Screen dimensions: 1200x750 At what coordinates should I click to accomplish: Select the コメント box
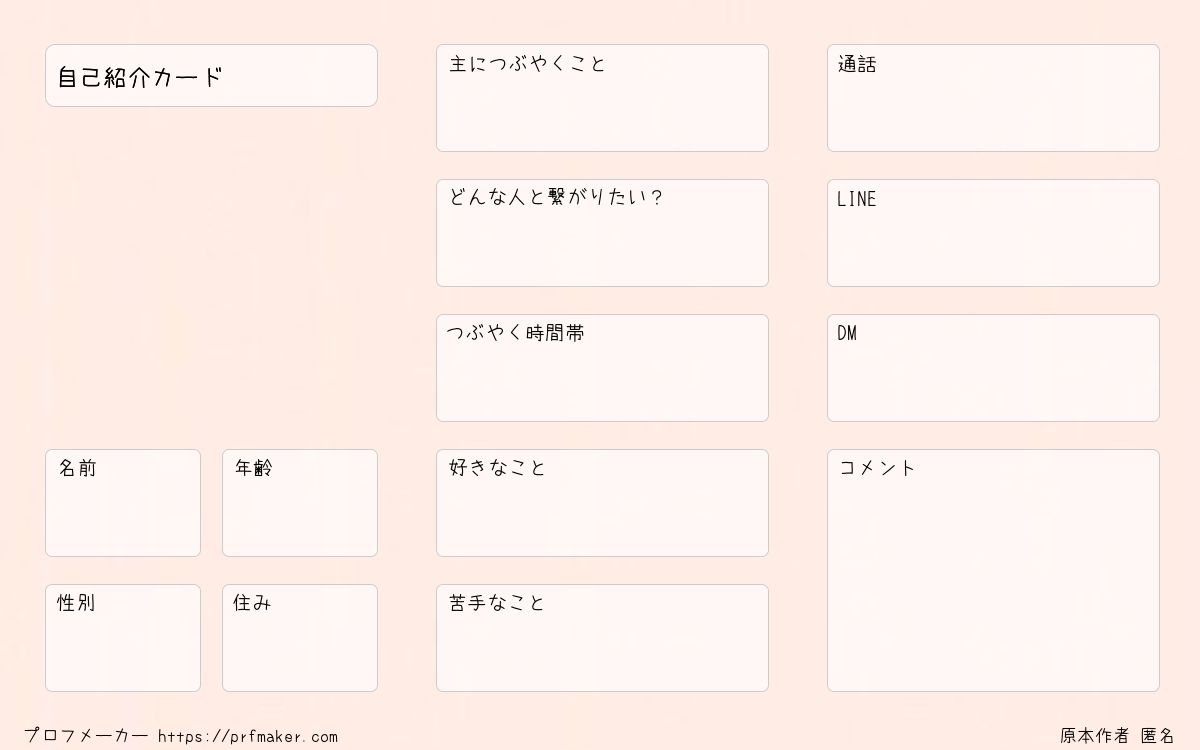pos(993,570)
